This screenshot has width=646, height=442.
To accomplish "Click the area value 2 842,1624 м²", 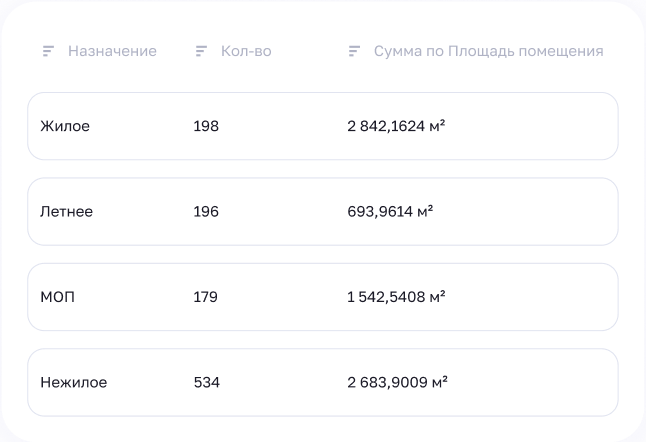I will click(x=396, y=127).
